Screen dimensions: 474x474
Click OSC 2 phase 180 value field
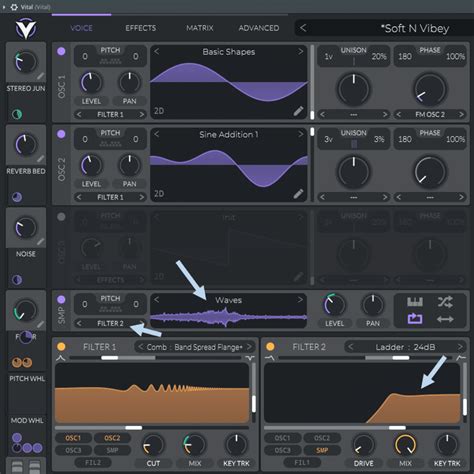tap(405, 139)
